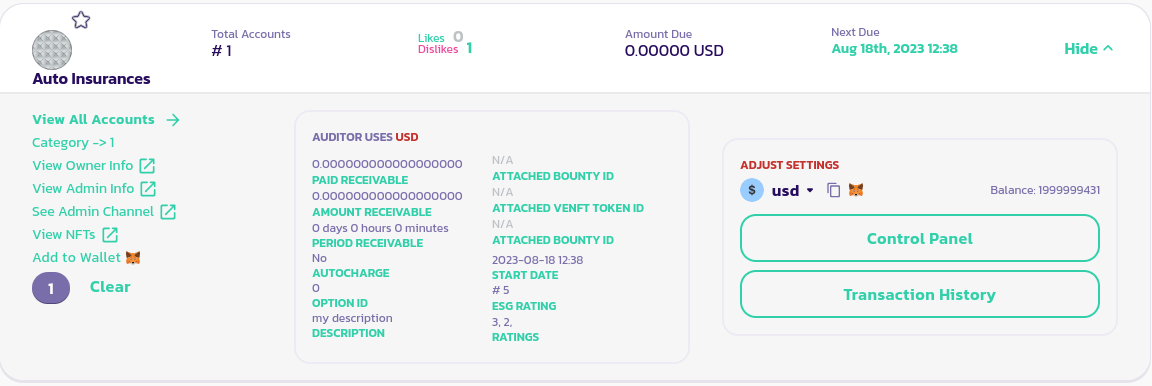Click the blue dollar currency icon
The height and width of the screenshot is (386, 1152).
pos(752,190)
